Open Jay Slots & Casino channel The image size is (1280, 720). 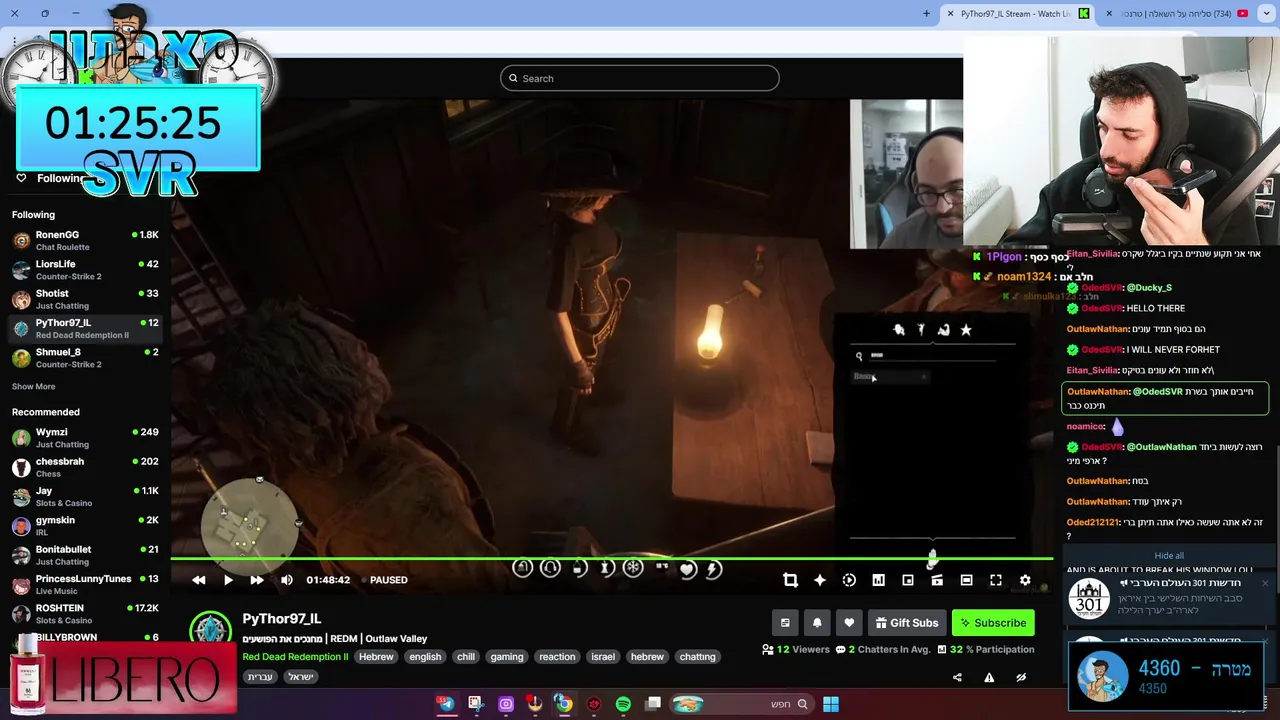tap(85, 496)
